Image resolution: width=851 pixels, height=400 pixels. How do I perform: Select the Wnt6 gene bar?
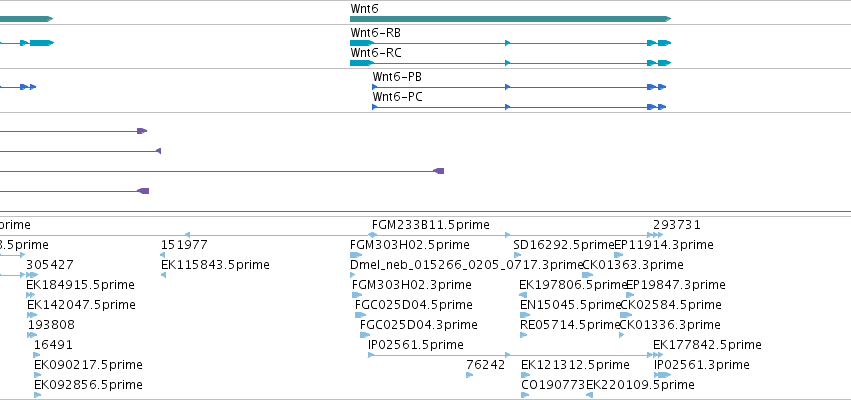pos(511,19)
